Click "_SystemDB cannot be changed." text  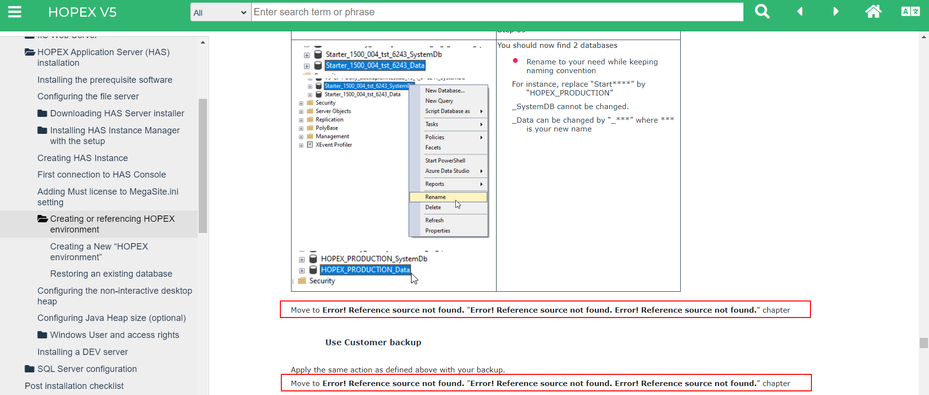coord(570,107)
